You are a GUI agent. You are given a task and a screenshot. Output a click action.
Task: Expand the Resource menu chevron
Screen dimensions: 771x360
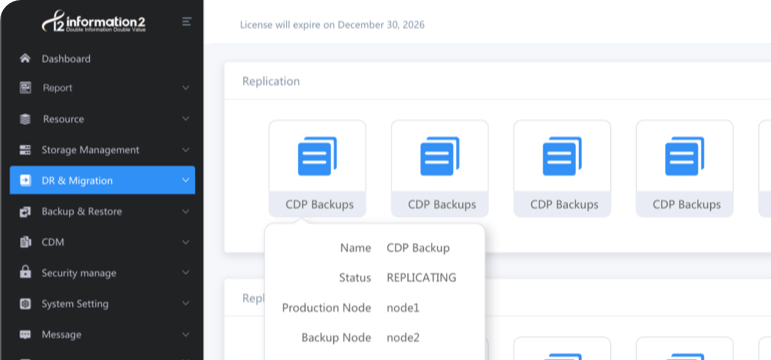(x=185, y=119)
